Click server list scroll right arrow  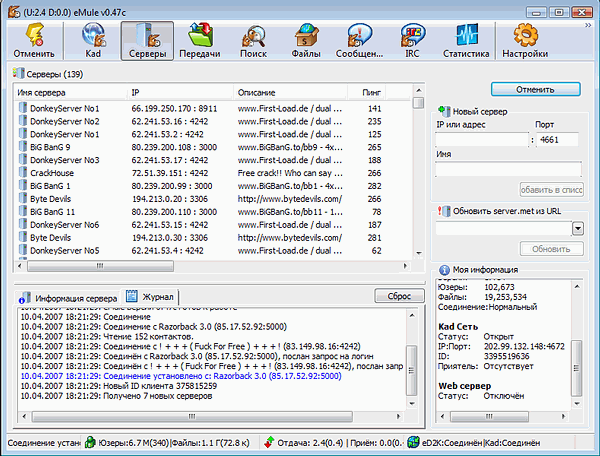click(x=406, y=265)
